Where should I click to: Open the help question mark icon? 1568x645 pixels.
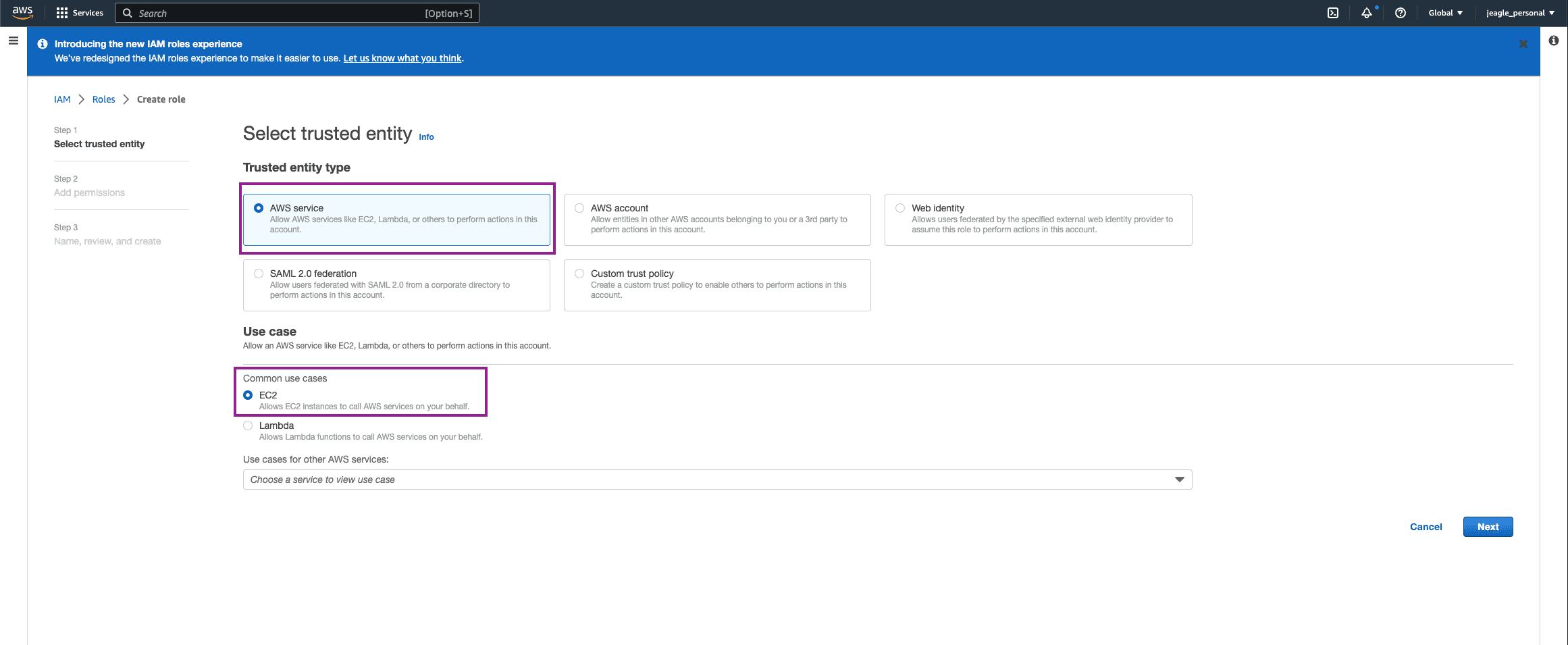tap(1400, 13)
